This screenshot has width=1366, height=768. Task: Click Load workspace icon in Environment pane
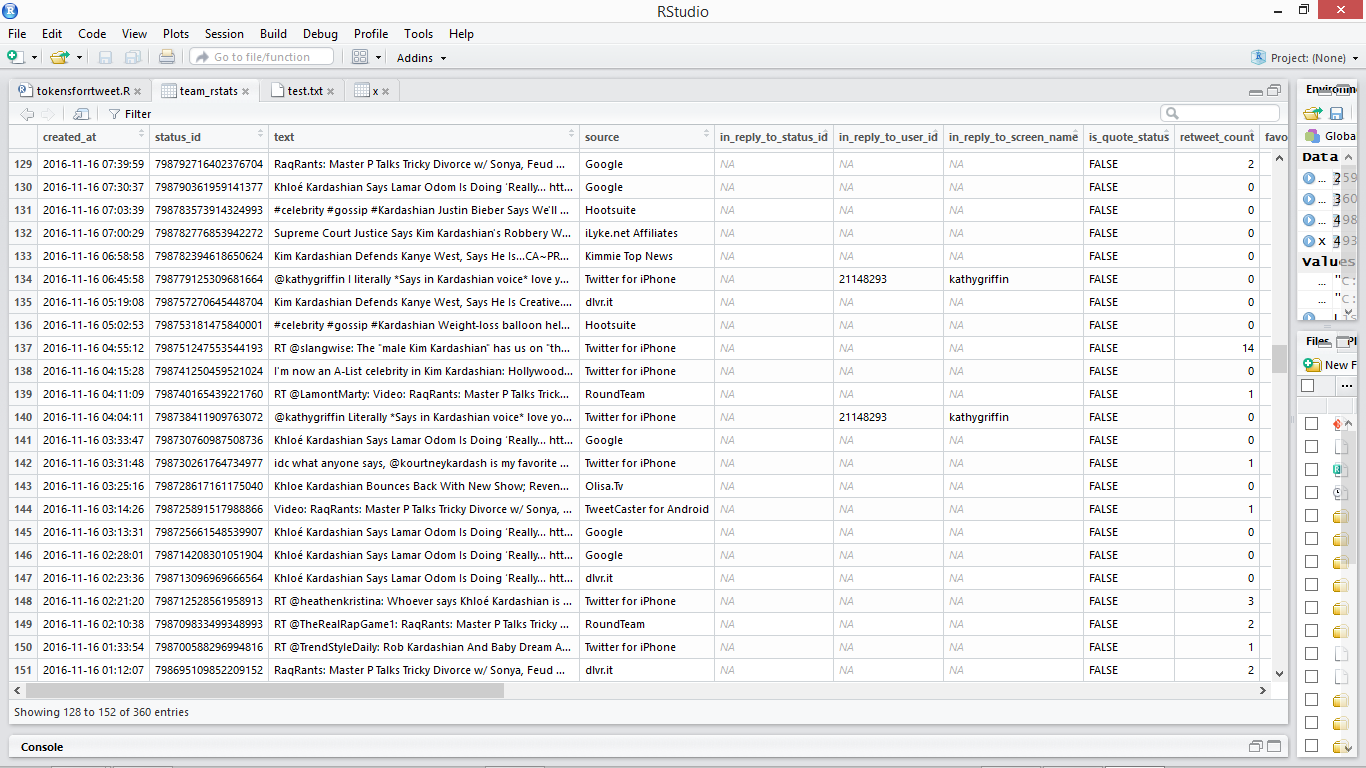pos(1313,114)
